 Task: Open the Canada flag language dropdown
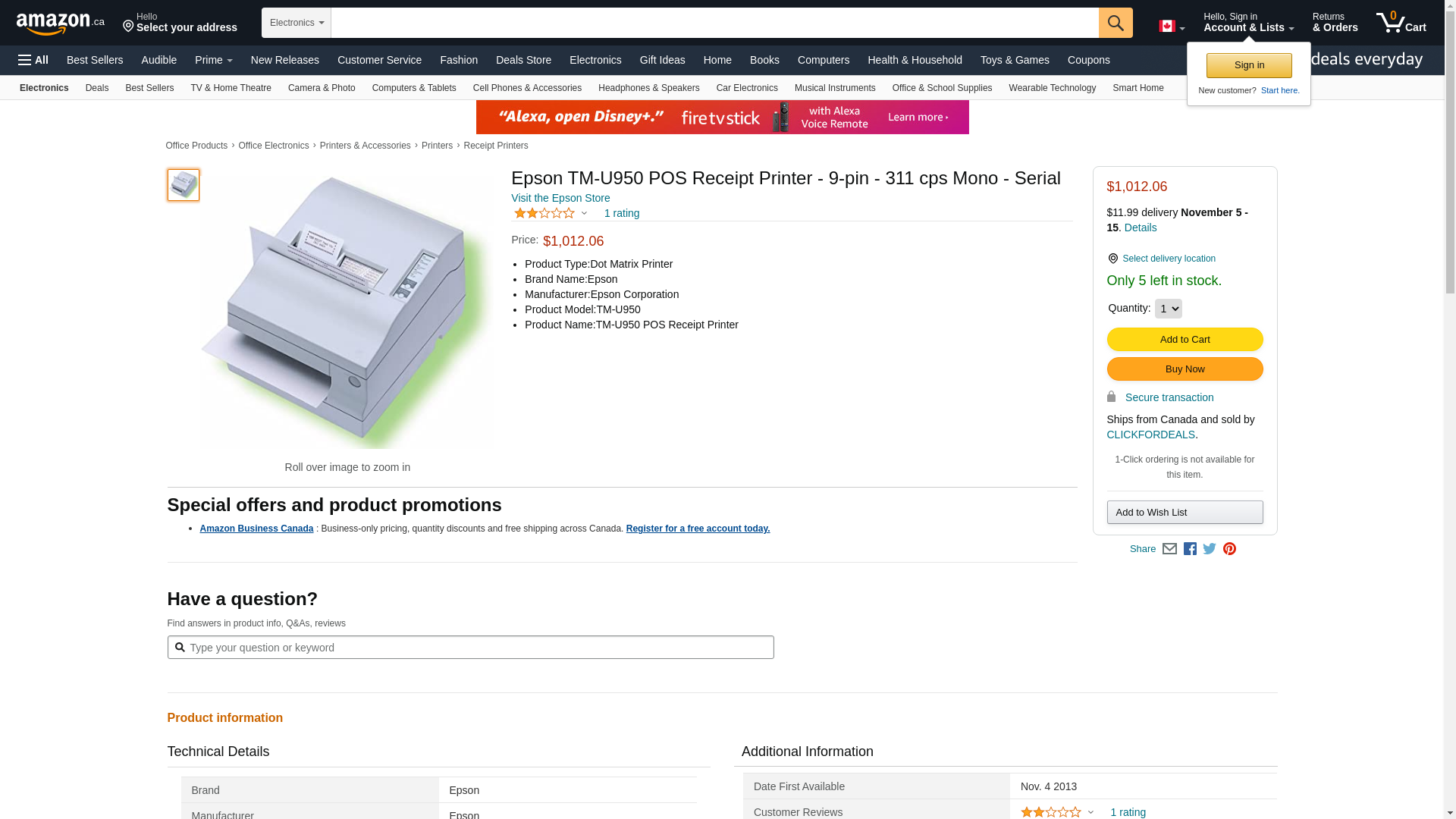(1171, 27)
